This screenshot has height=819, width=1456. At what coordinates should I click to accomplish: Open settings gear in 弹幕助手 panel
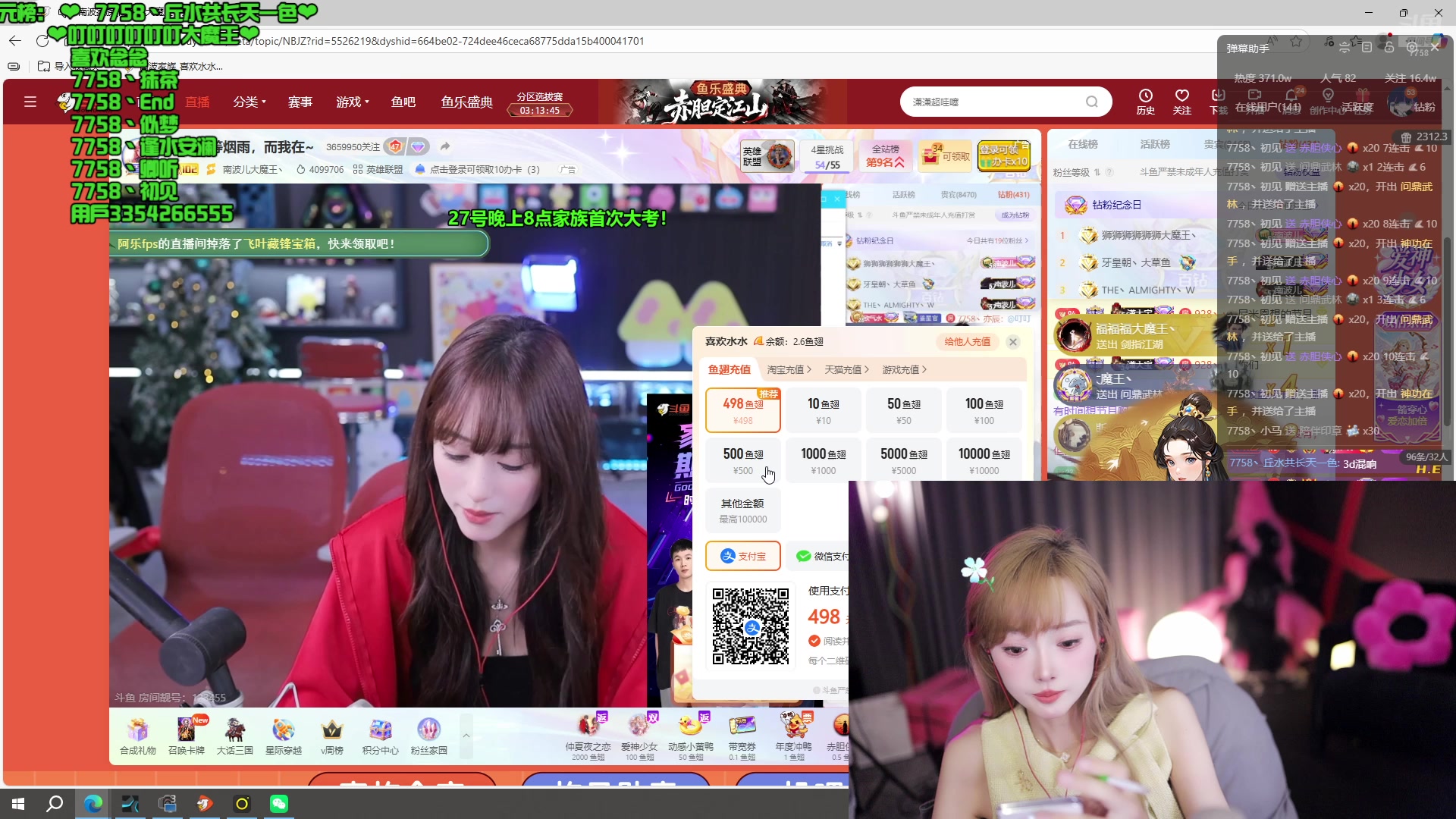(1411, 48)
